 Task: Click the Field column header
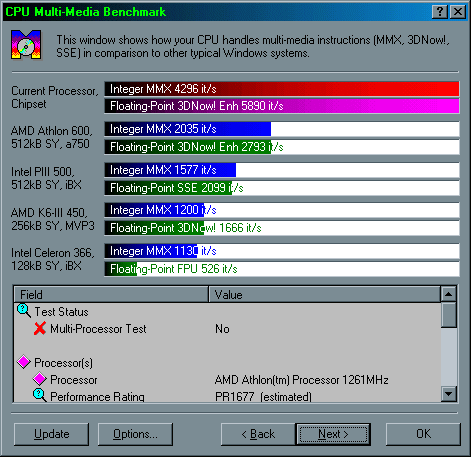[x=111, y=294]
